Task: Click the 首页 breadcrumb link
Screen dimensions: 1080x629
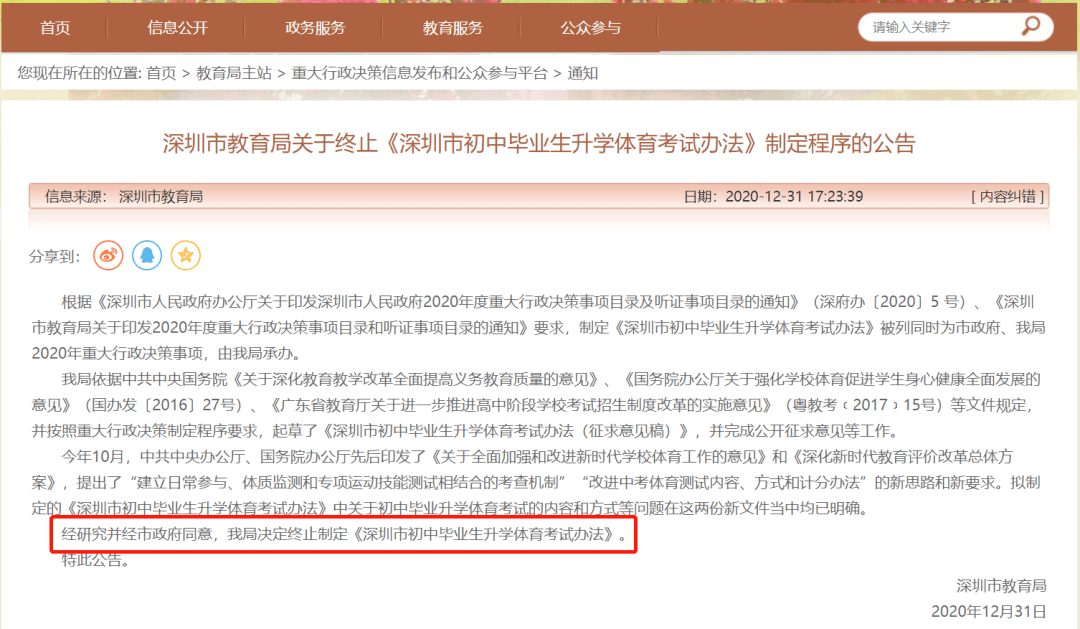Action: click(161, 73)
